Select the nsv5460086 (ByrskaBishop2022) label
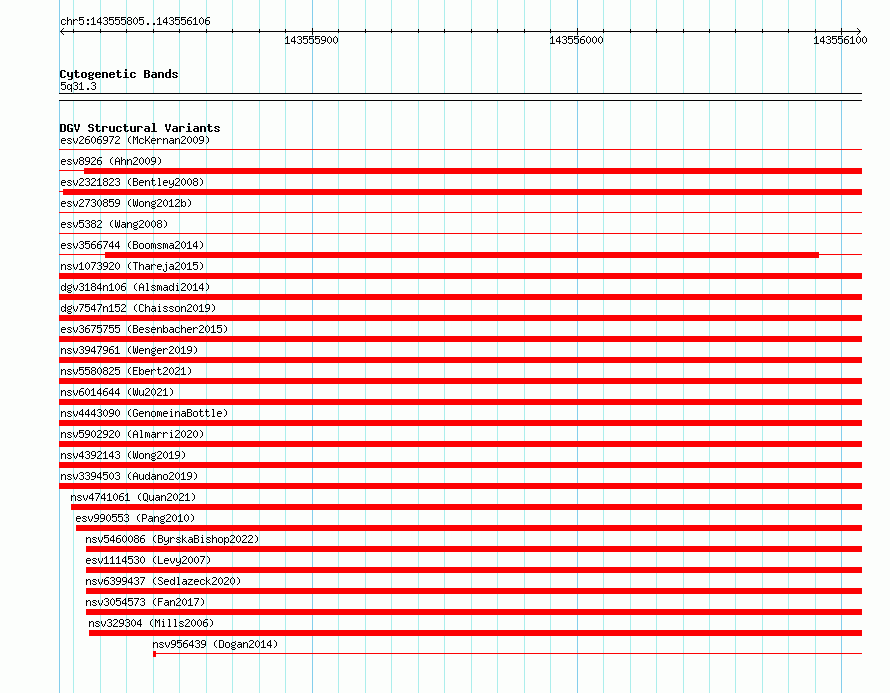The height and width of the screenshot is (693, 890). pyautogui.click(x=173, y=539)
